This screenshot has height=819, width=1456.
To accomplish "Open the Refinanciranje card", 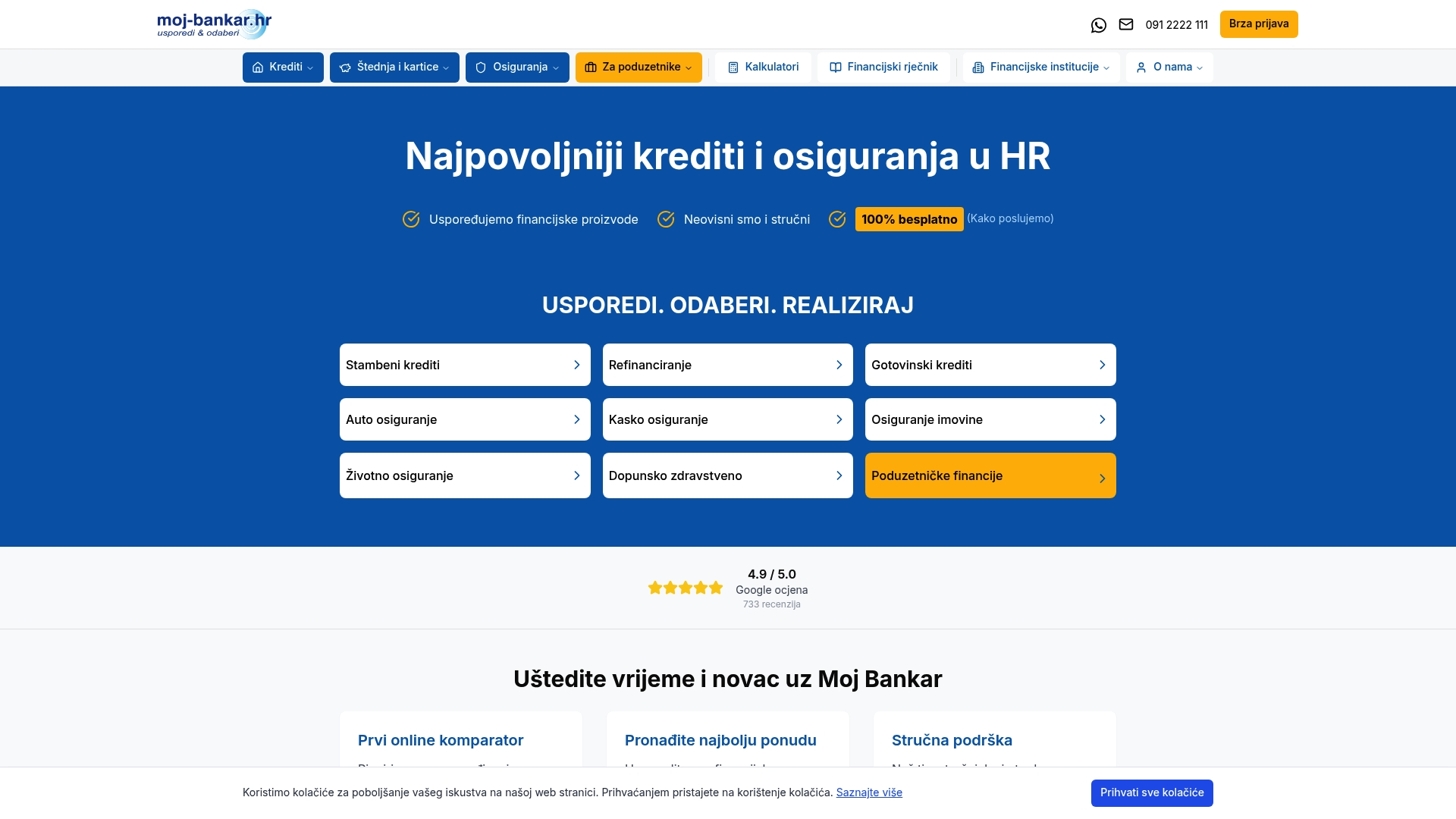I will pyautogui.click(x=727, y=365).
